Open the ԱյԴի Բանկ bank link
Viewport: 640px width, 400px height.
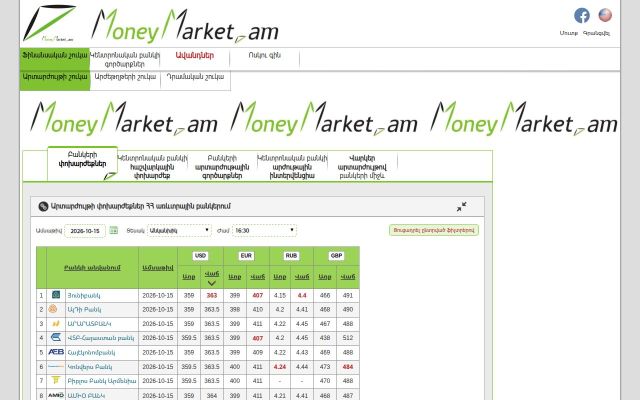coord(84,310)
